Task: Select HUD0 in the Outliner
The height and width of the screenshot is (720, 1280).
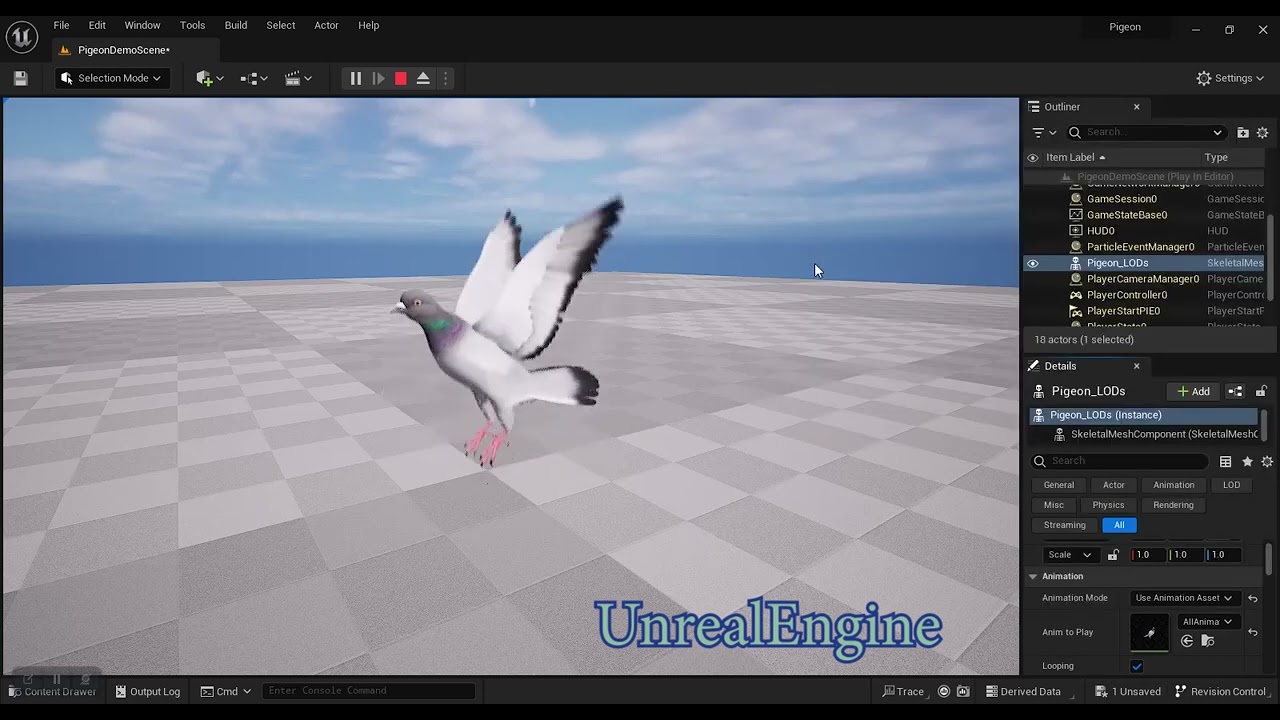Action: click(1100, 231)
